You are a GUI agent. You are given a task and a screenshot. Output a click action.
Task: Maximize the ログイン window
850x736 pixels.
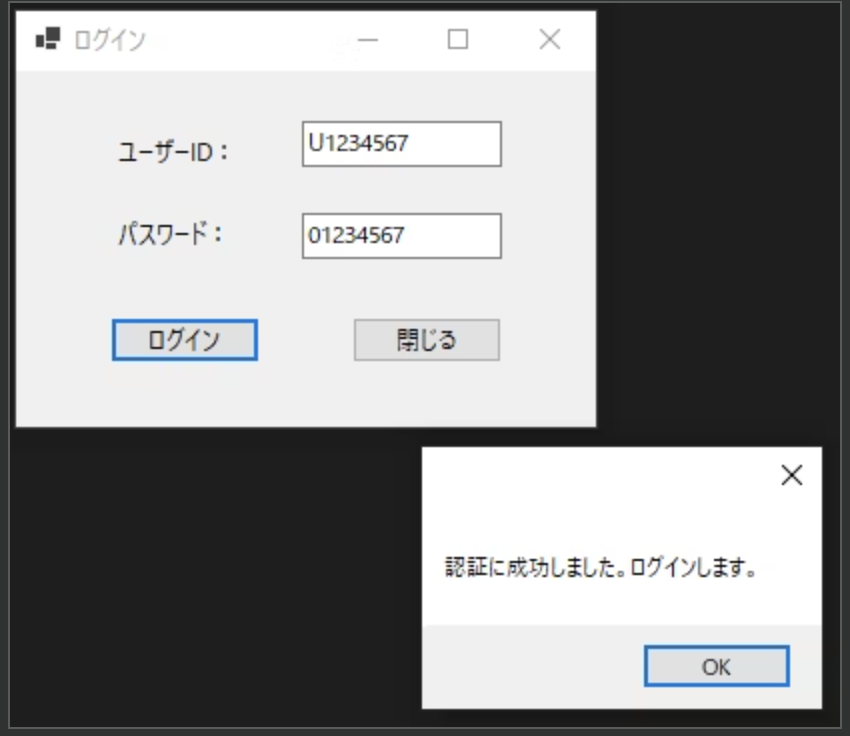pos(459,41)
